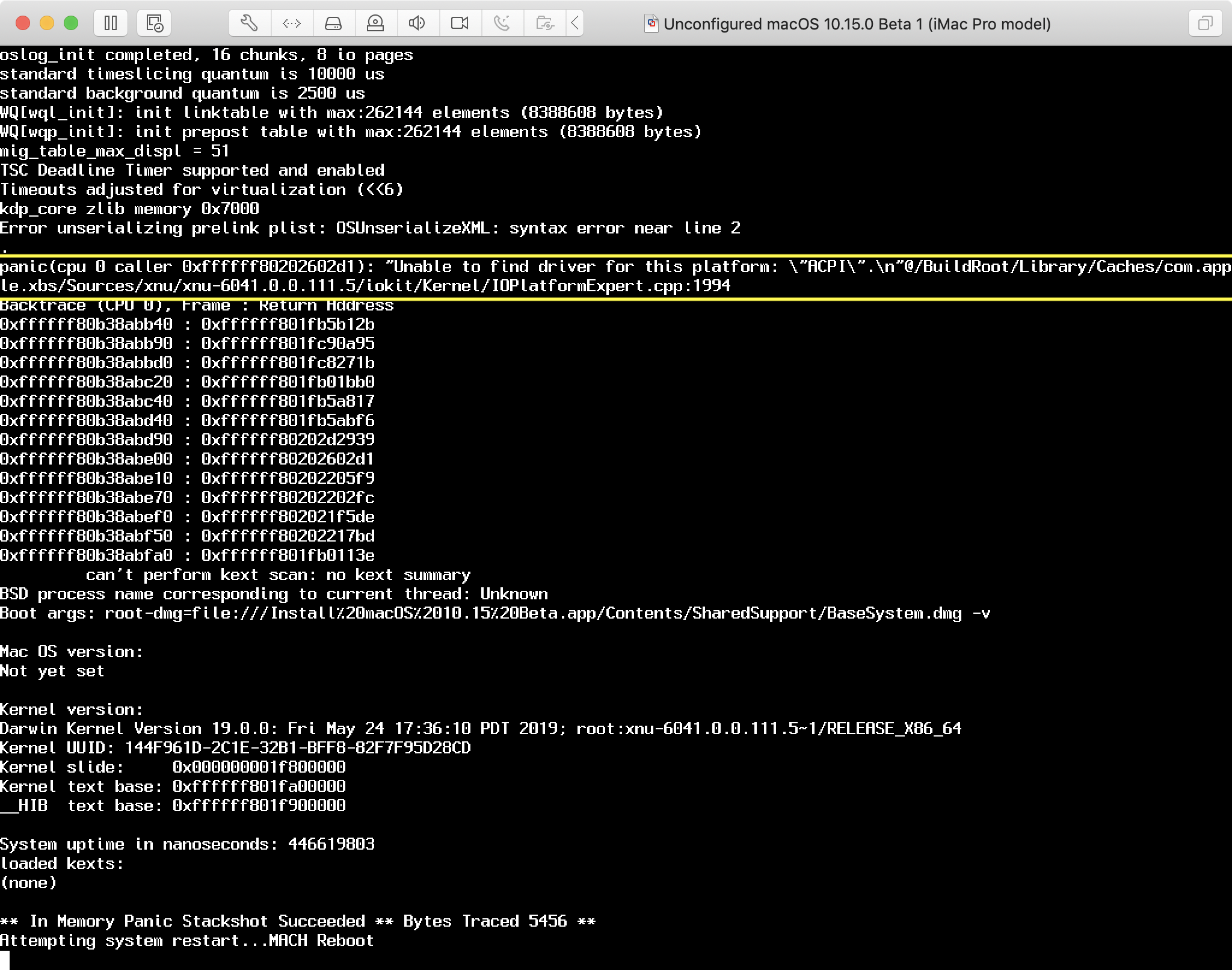This screenshot has height=970, width=1232.
Task: Click backtrace row '0xffffff80b38abfa0'
Action: pos(187,555)
